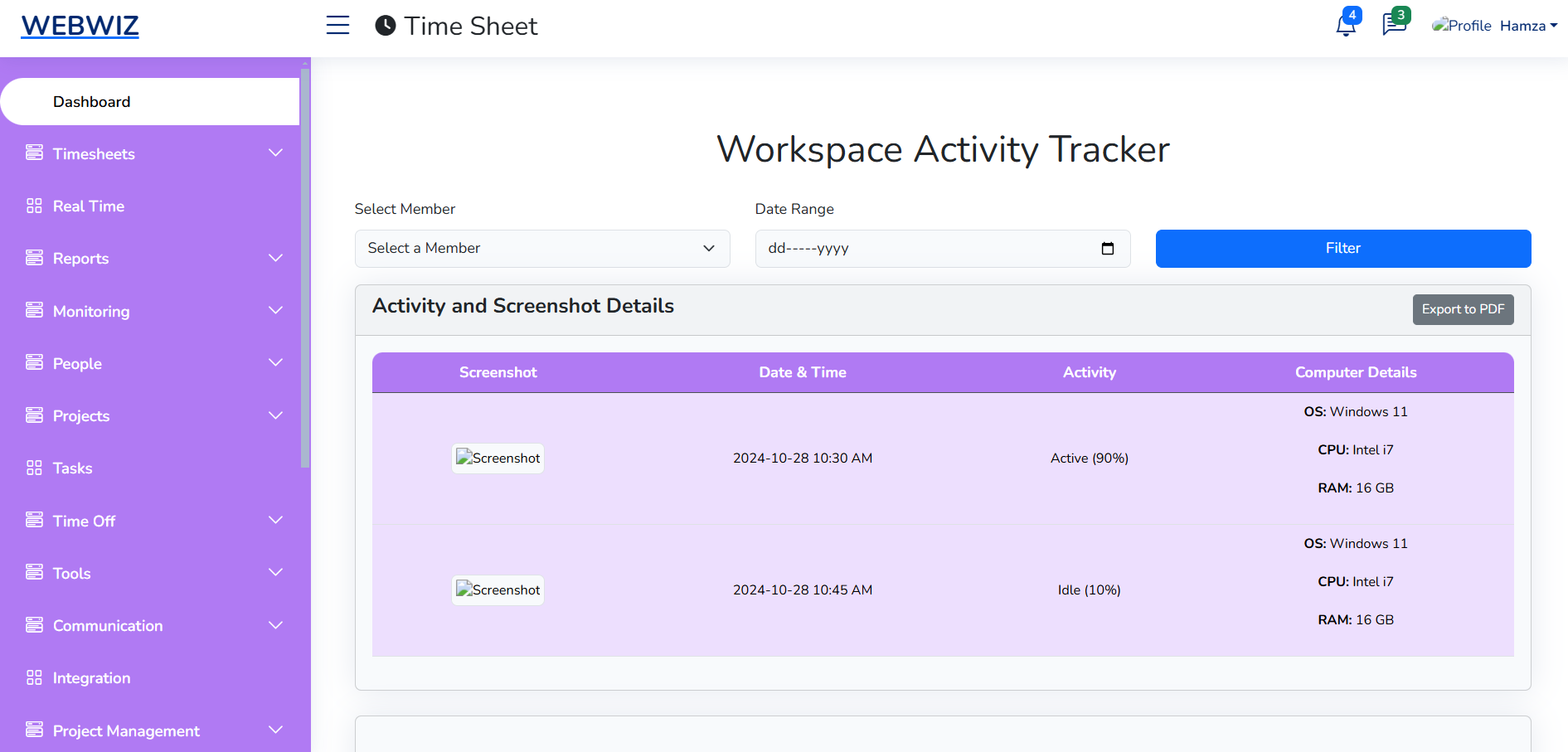Expand the Hamza profile dropdown
The image size is (1568, 752).
coord(1528,25)
